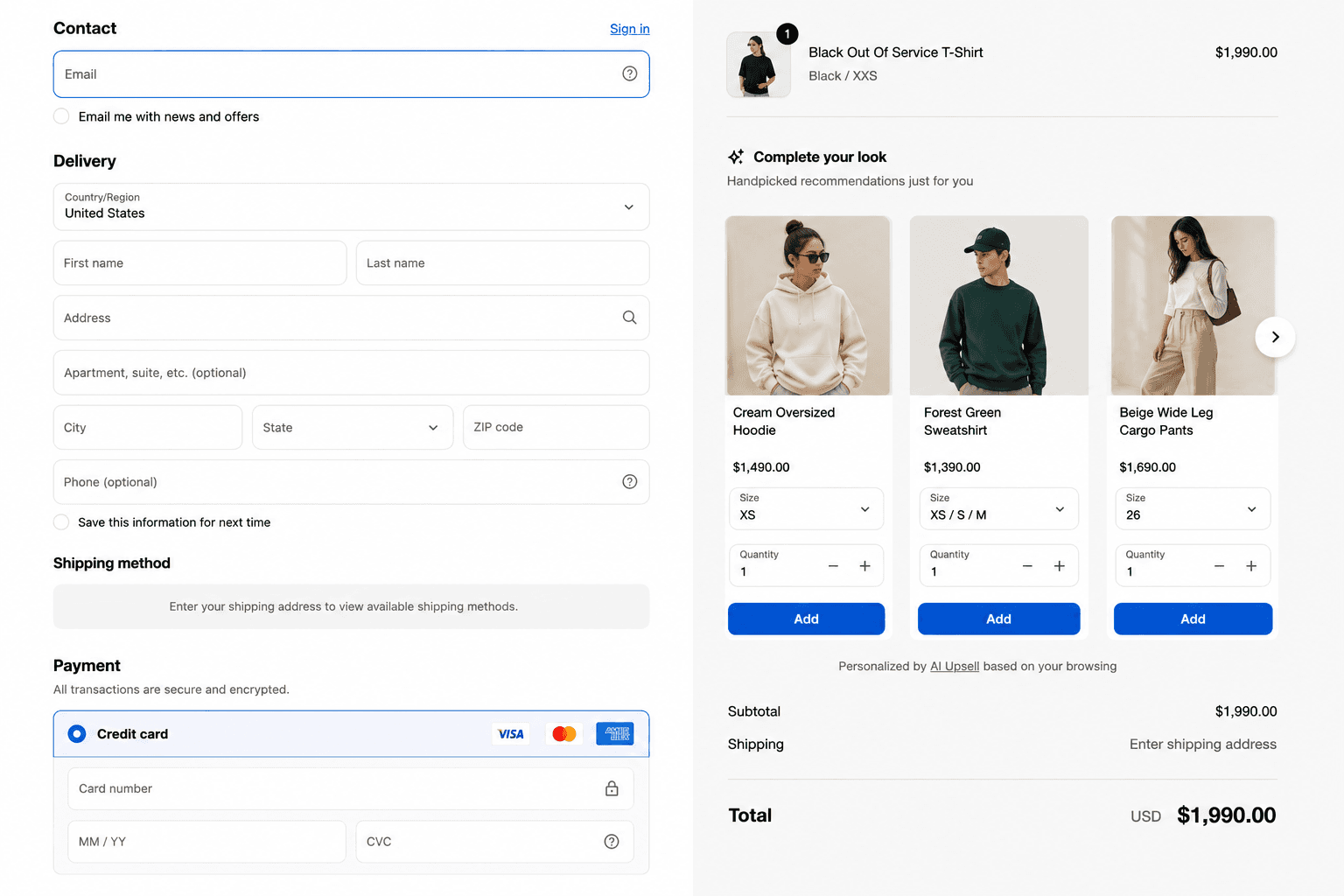Open the AI Upsell link

[x=955, y=666]
